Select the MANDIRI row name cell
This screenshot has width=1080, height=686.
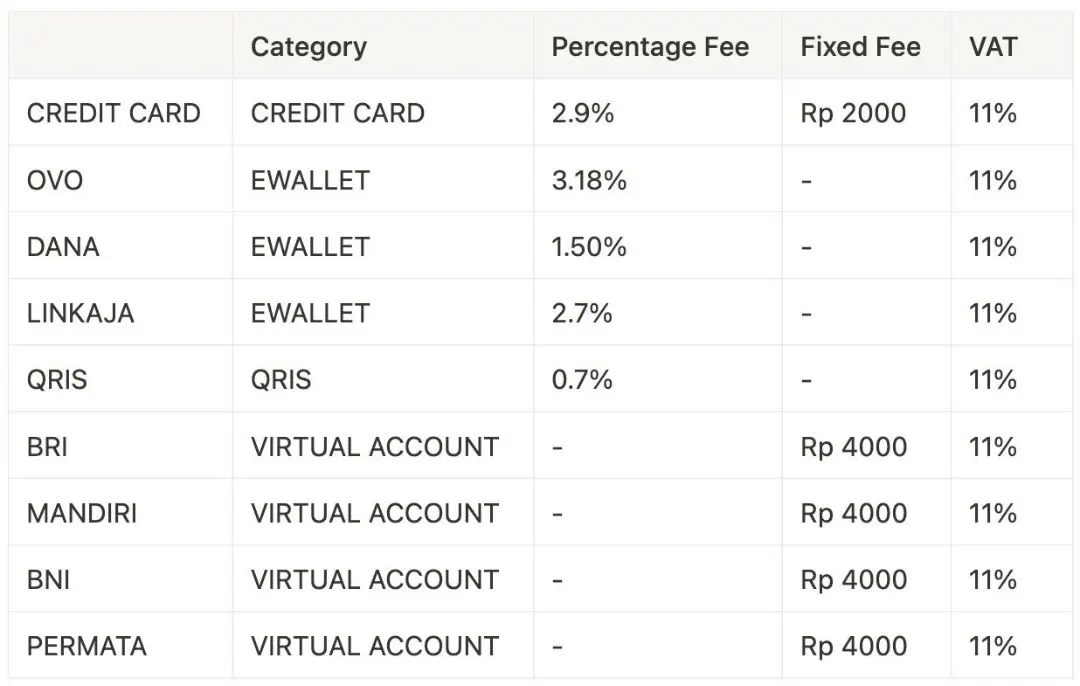[x=82, y=513]
